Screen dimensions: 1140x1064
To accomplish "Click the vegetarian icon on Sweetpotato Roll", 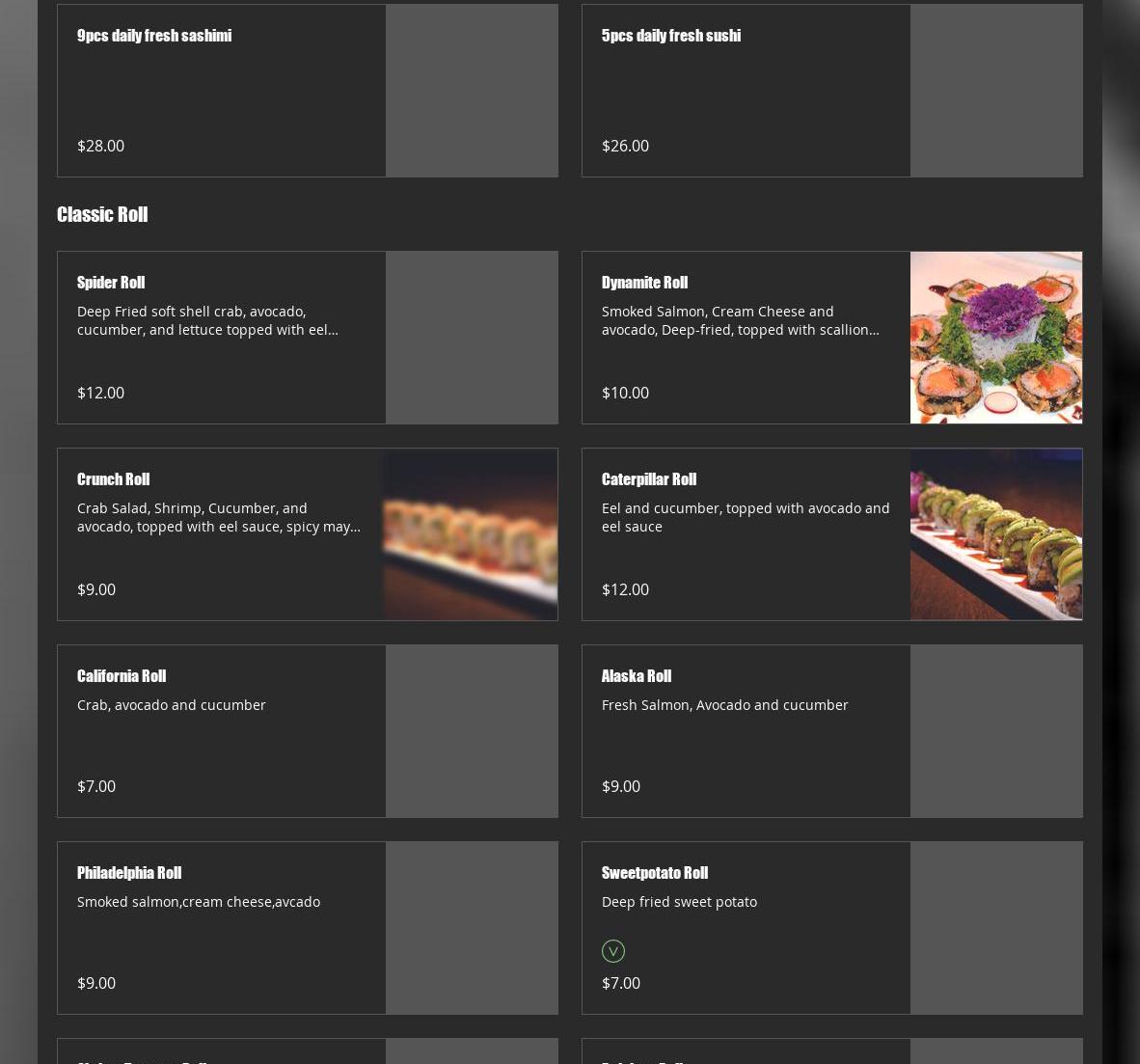I will tap(612, 950).
